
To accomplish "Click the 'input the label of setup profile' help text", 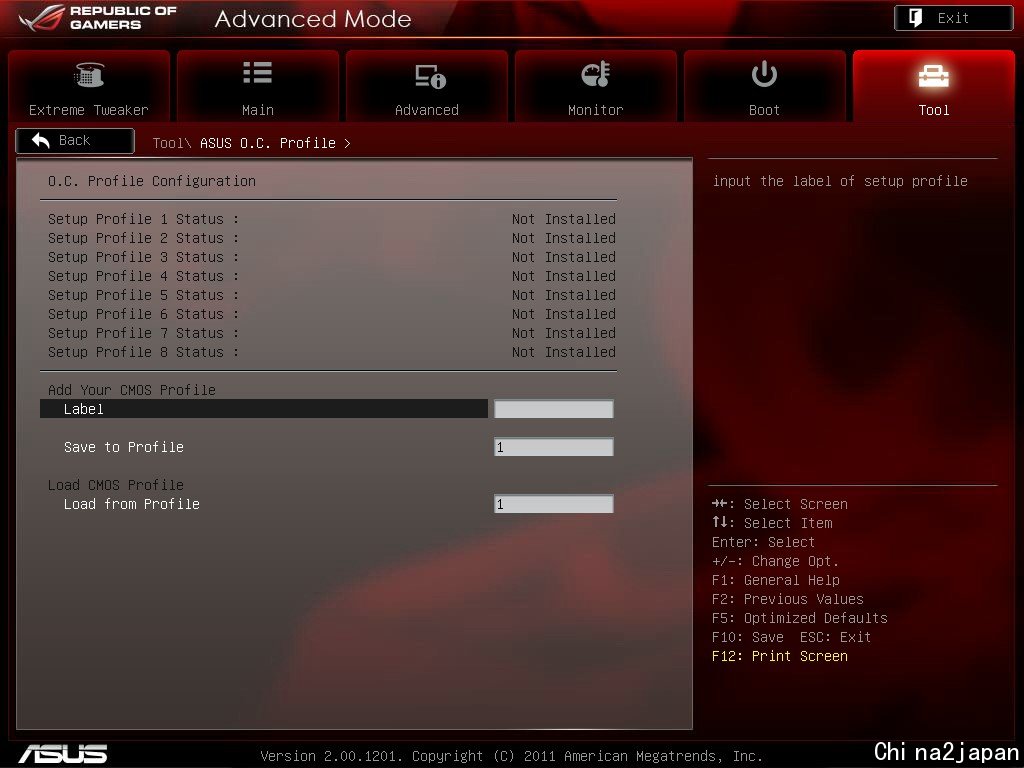I will click(x=840, y=181).
